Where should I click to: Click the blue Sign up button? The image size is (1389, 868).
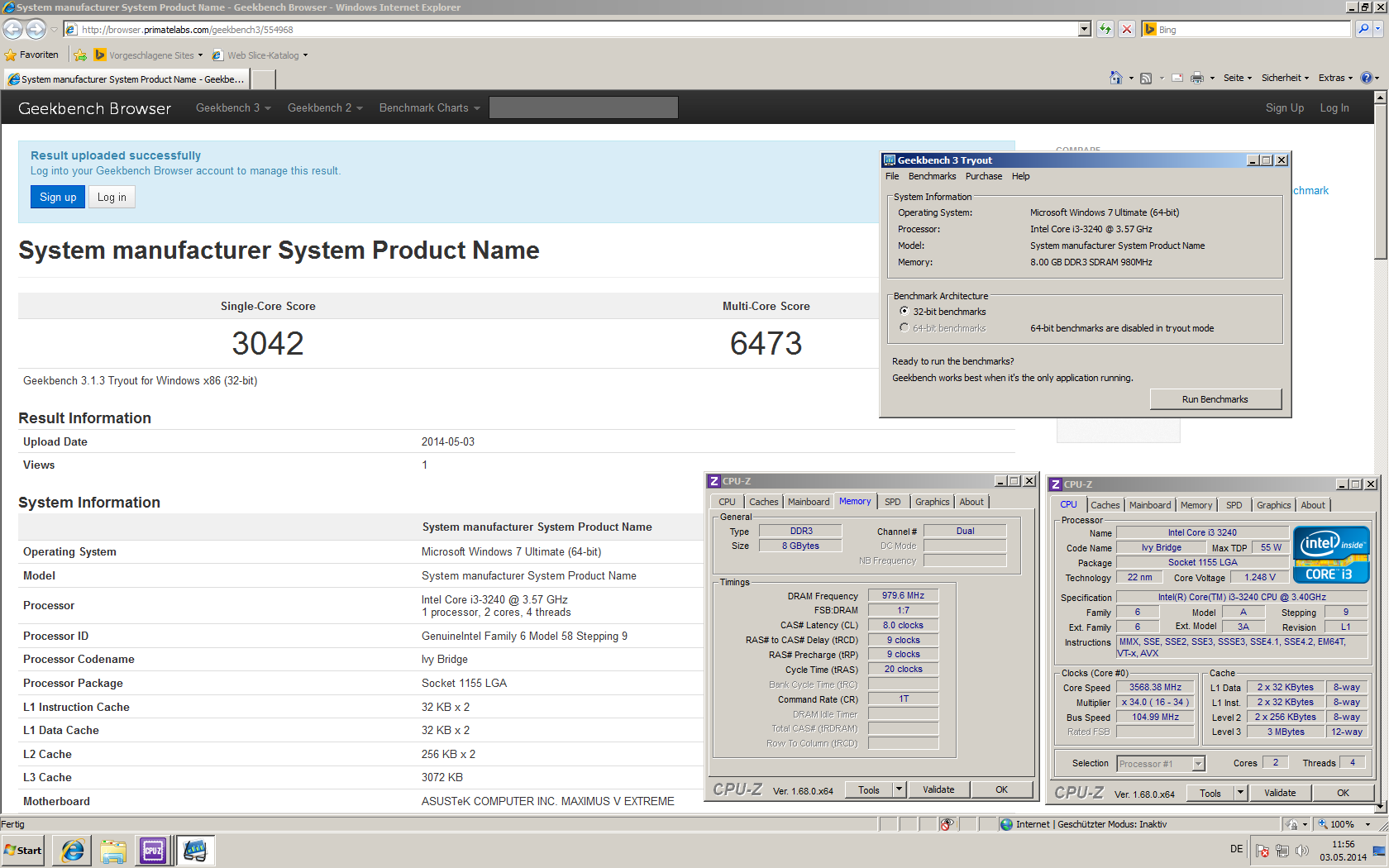58,197
